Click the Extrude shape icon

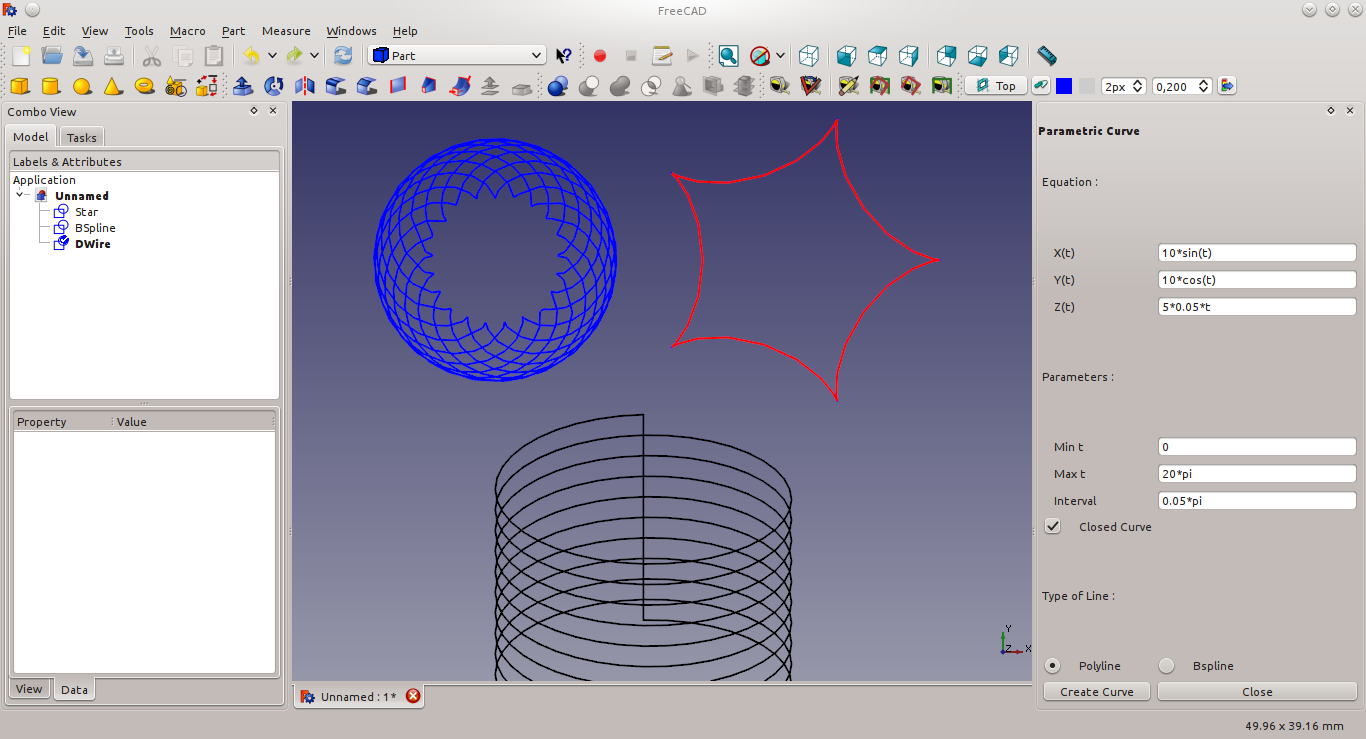[x=243, y=86]
